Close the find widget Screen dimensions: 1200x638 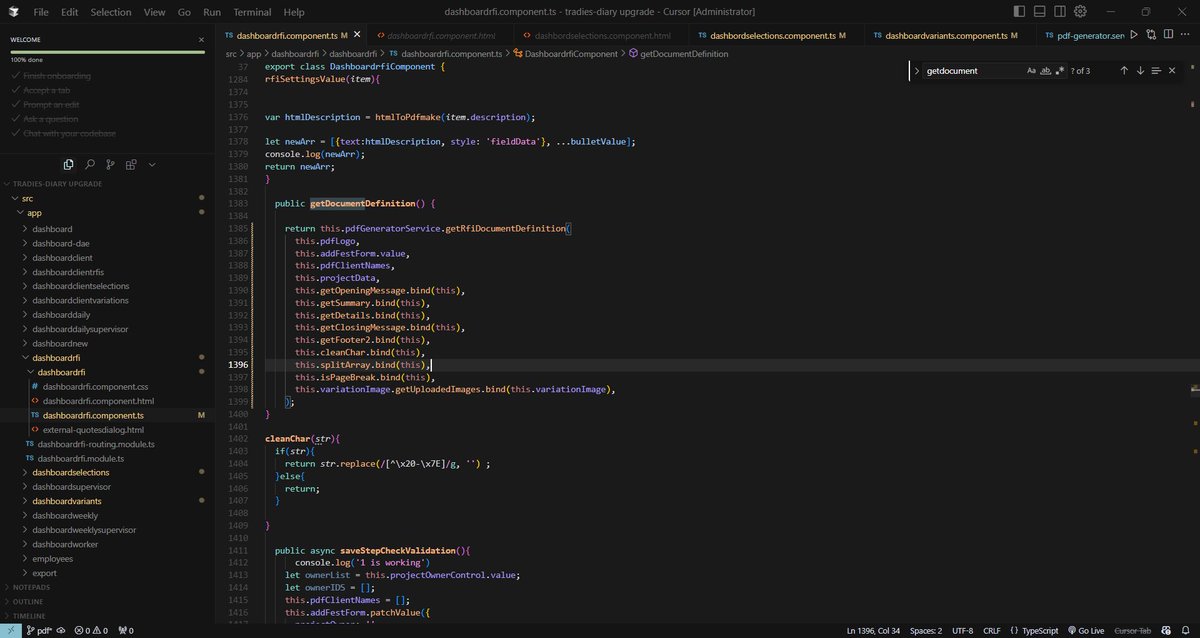pyautogui.click(x=1172, y=71)
